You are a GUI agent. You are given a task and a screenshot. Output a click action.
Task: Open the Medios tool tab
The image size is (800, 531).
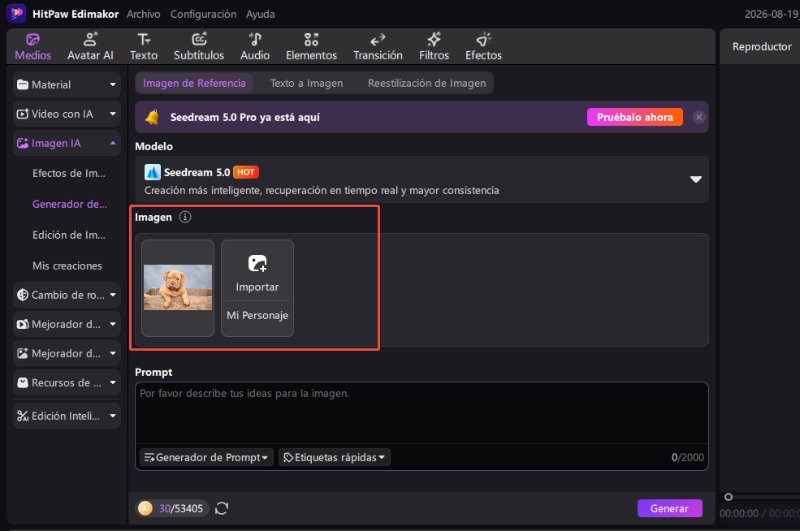coord(33,46)
